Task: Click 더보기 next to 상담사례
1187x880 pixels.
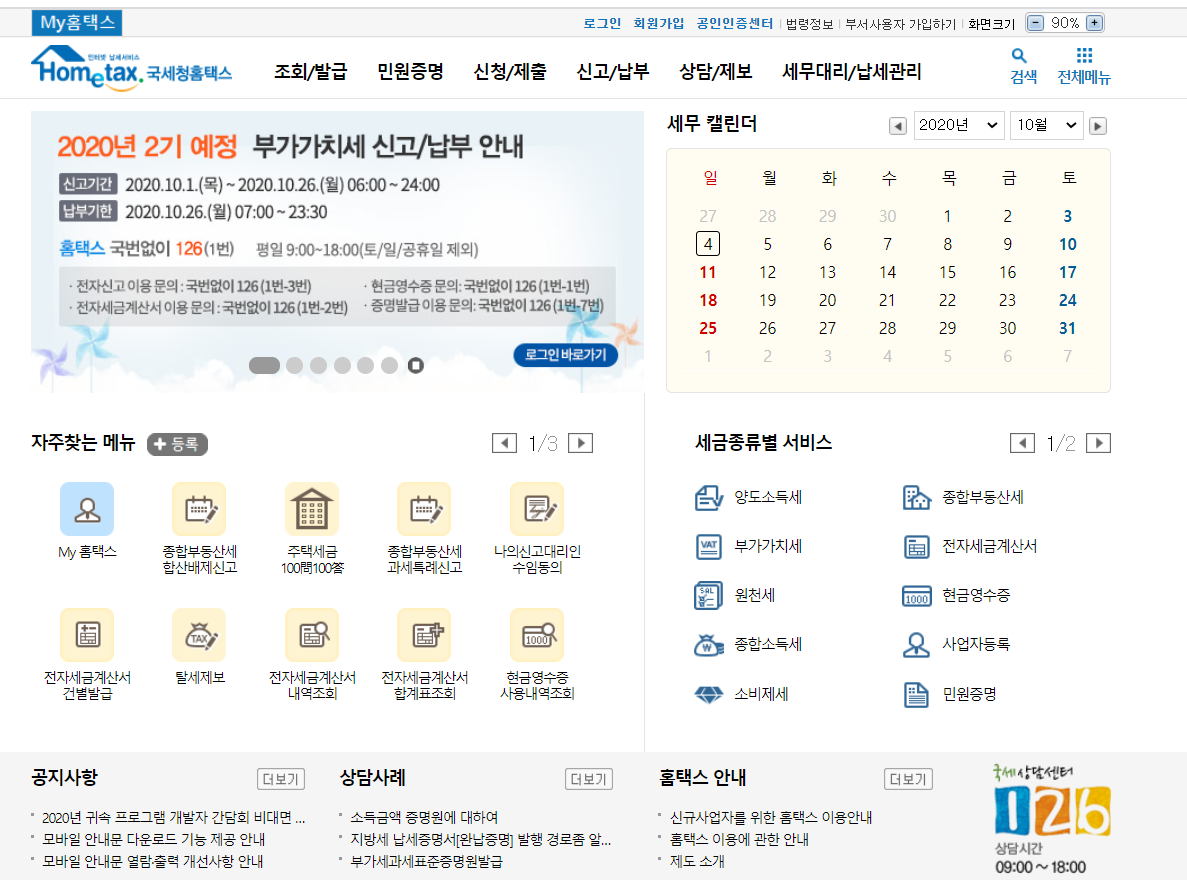Action: click(x=589, y=779)
